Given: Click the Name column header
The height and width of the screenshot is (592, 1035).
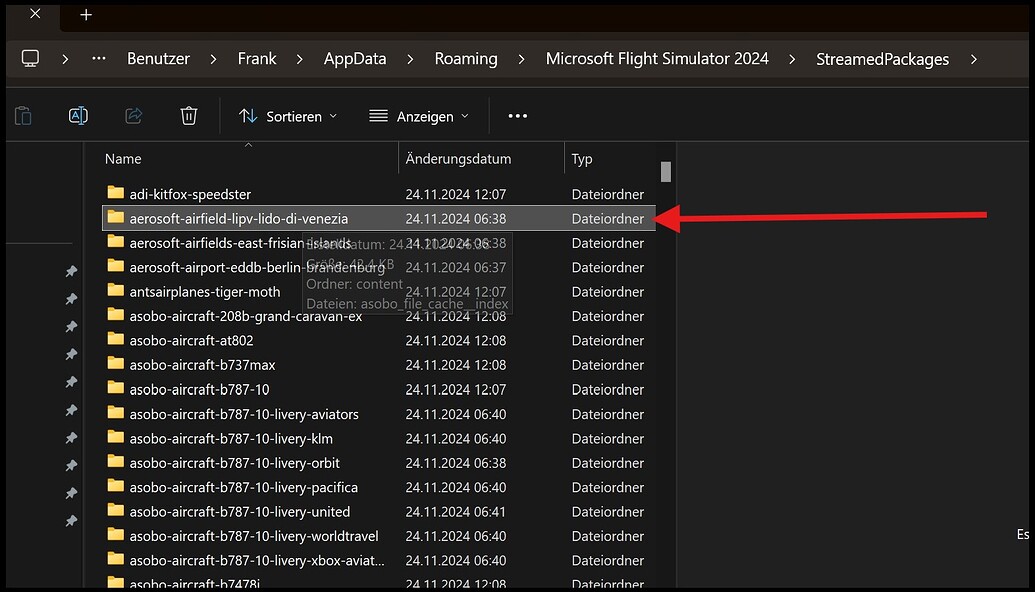Looking at the screenshot, I should click(122, 158).
